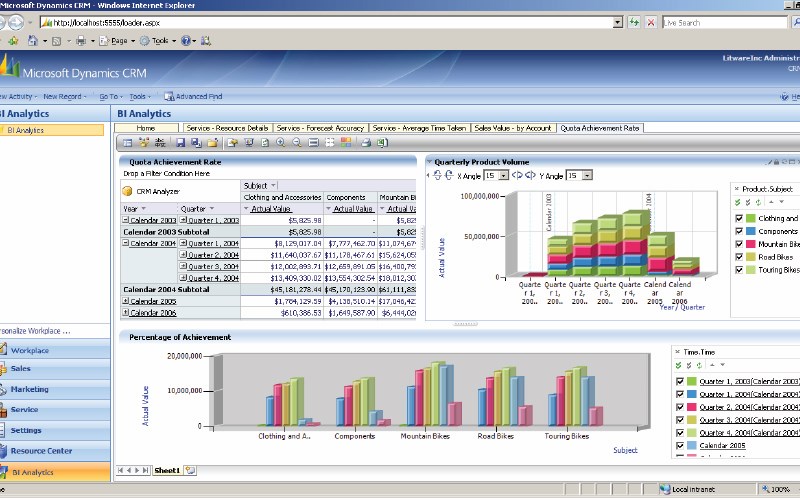Click the second X rotation arrow icon
The height and width of the screenshot is (500, 800).
click(449, 176)
